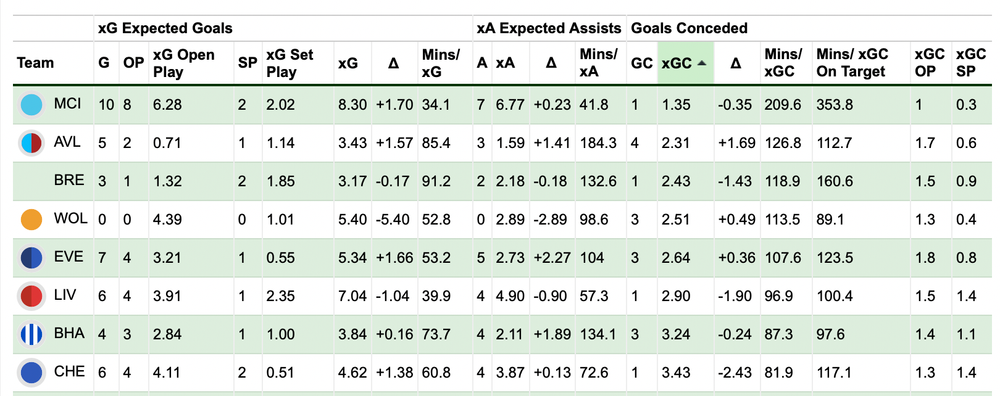Select the Goals Conceded group header
The height and width of the screenshot is (396, 1000).
pos(689,28)
